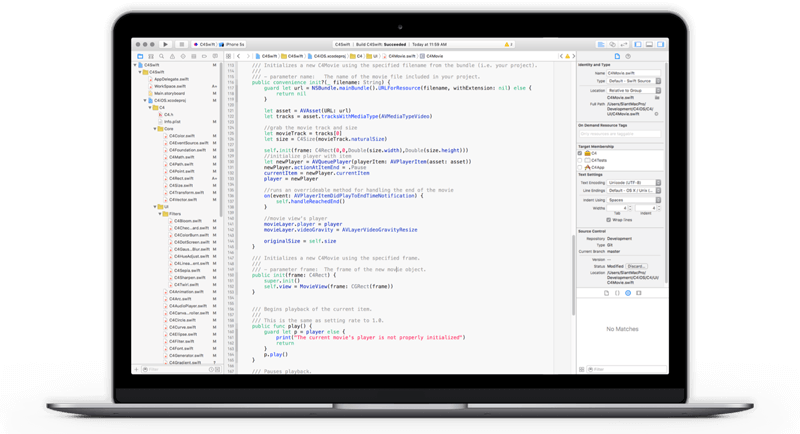The image size is (800, 434).
Task: Collapse the Filters folder
Action: tap(160, 214)
